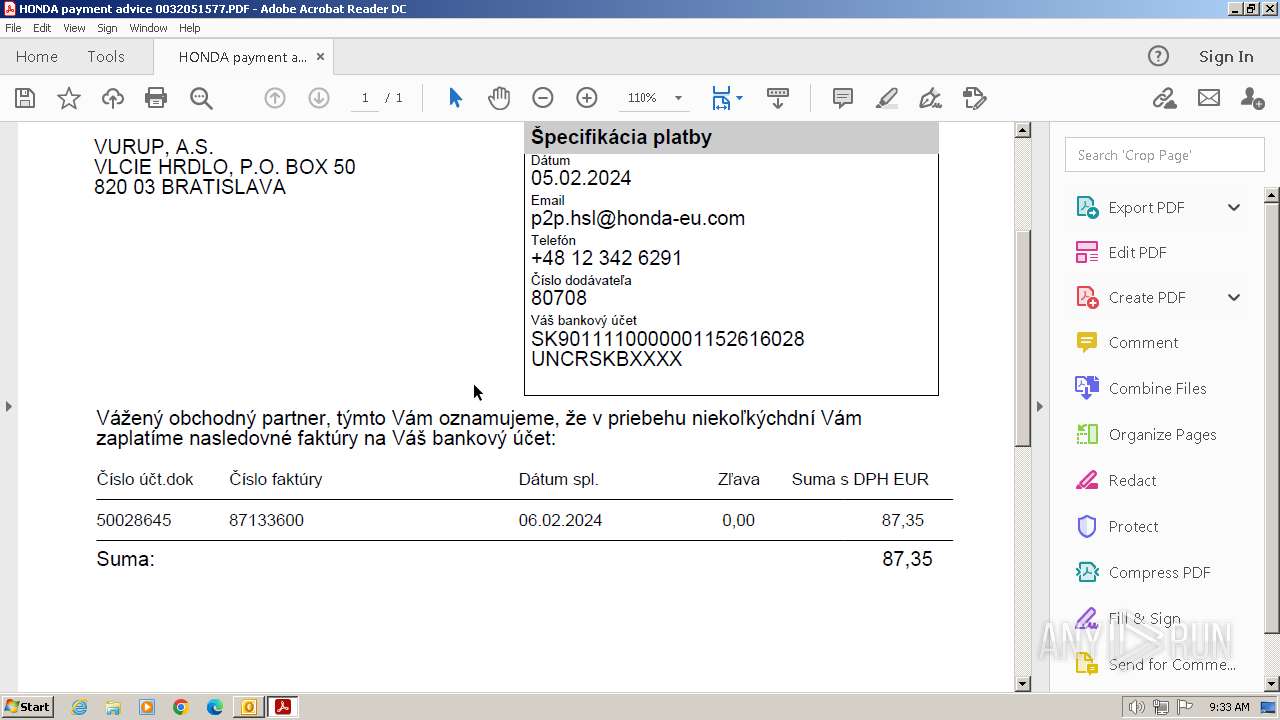The height and width of the screenshot is (720, 1280).
Task: Open Export PDF tool
Action: click(1146, 207)
